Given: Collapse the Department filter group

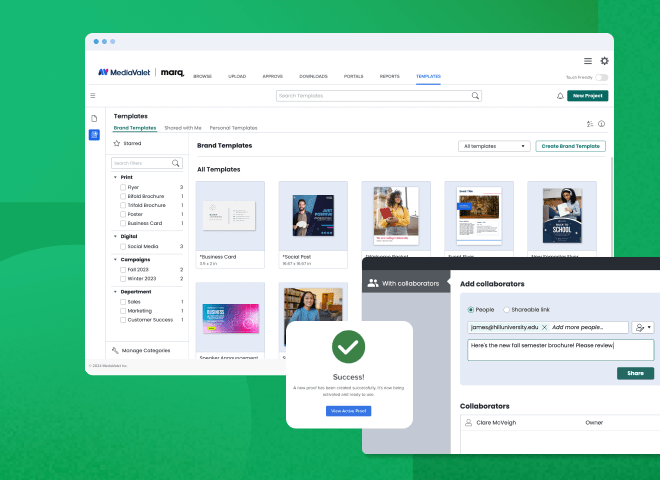Looking at the screenshot, I should coord(115,291).
